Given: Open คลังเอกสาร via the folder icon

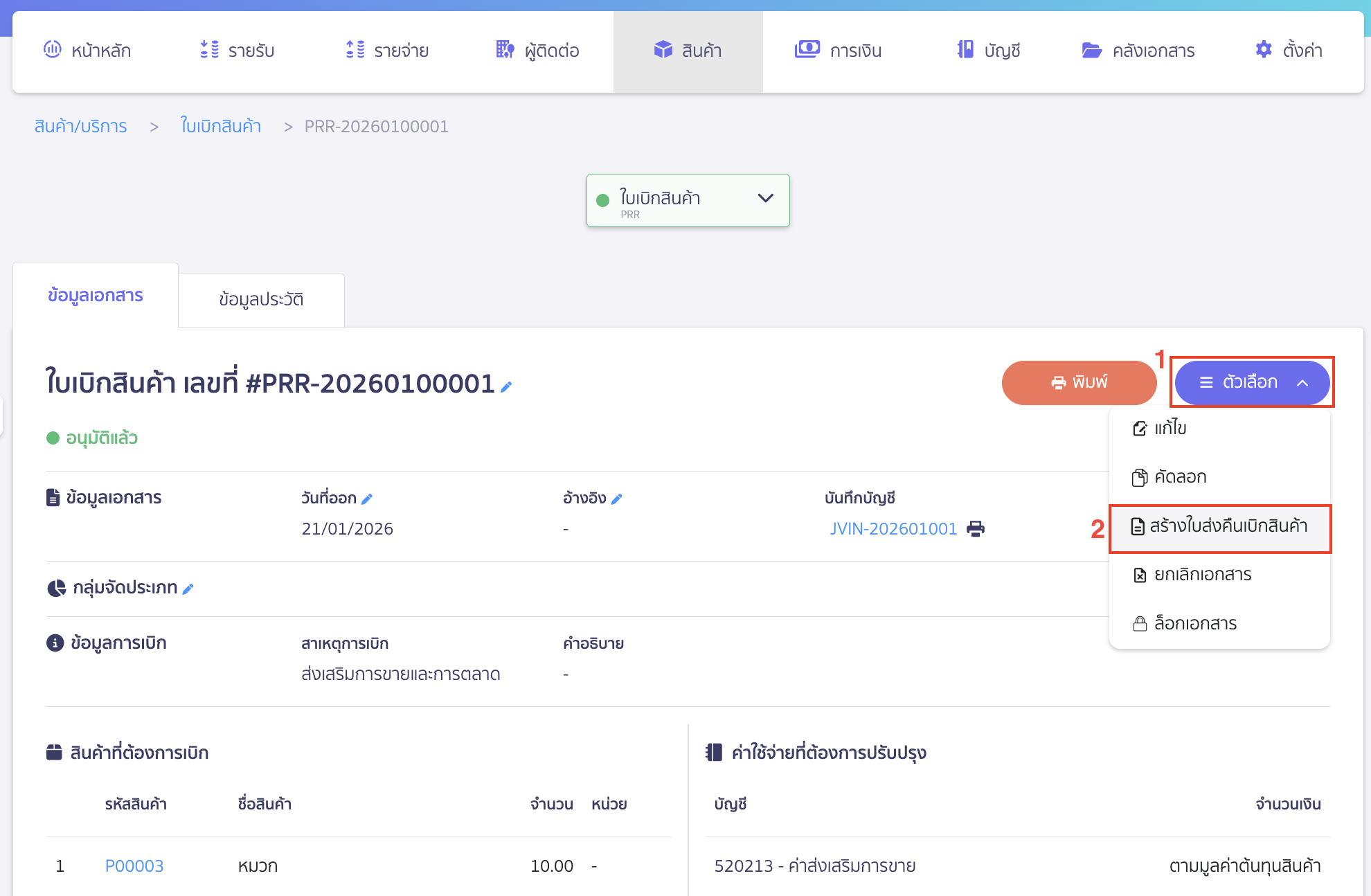Looking at the screenshot, I should (x=1091, y=49).
